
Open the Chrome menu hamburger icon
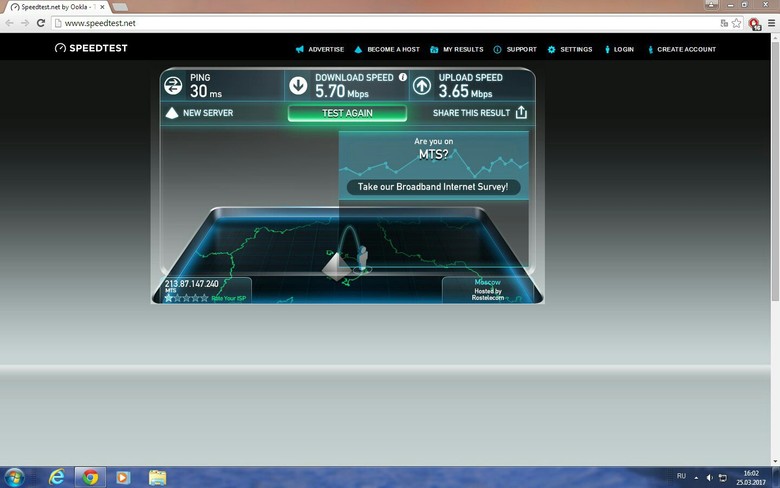772,23
